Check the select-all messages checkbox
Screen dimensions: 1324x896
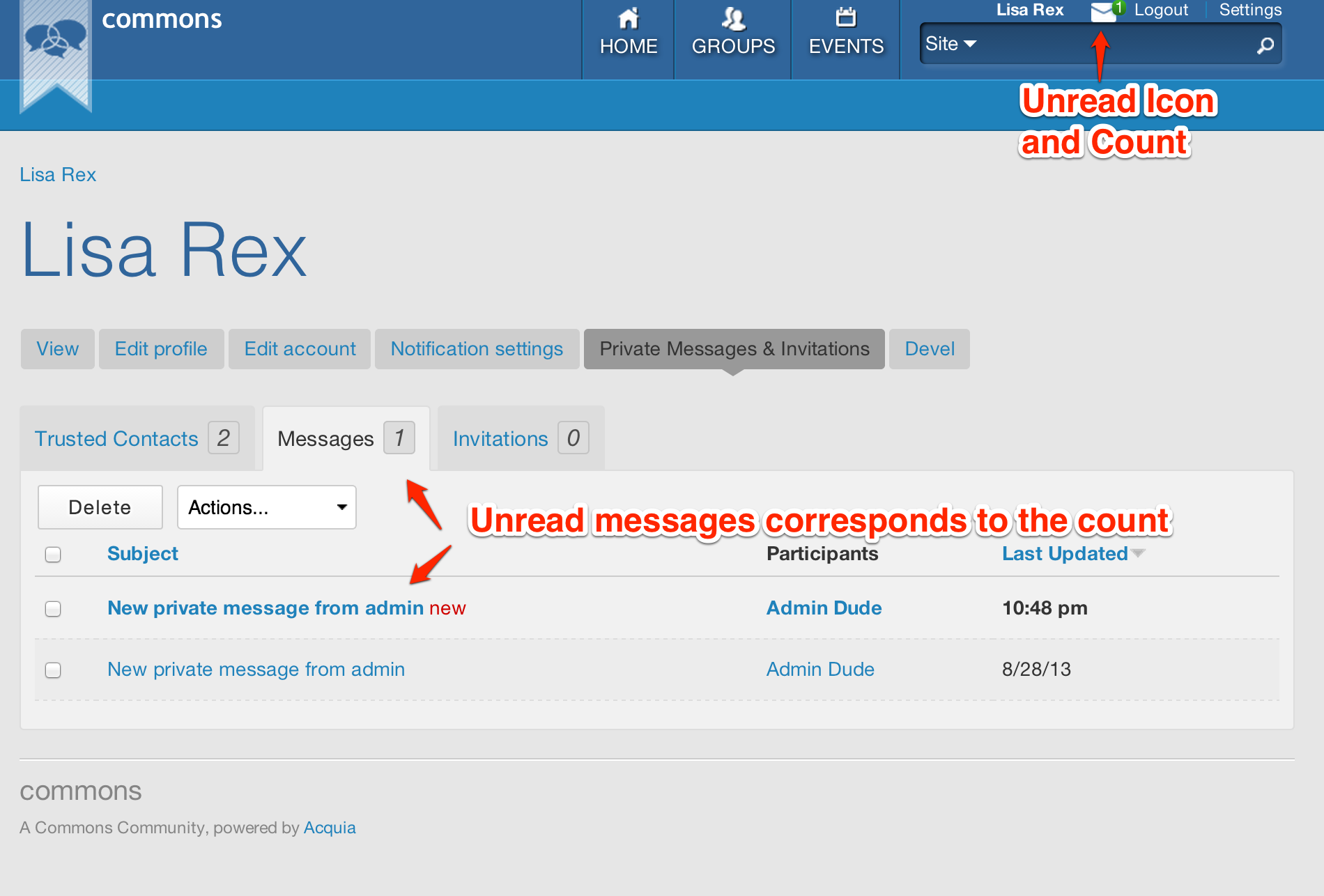52,554
